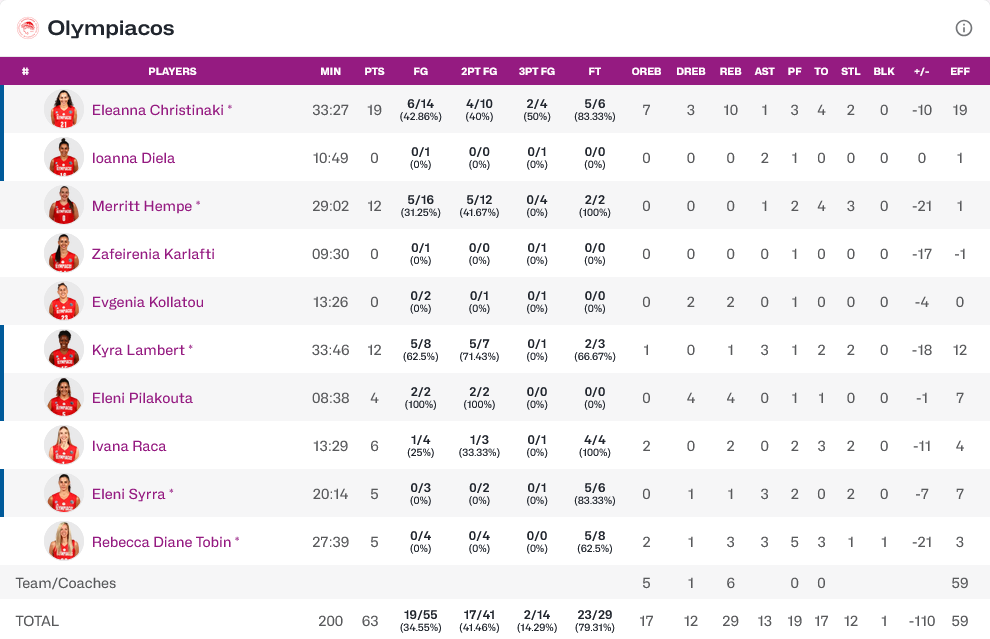The height and width of the screenshot is (639, 990).
Task: Click Kyra Lambert's player photo
Action: click(63, 350)
